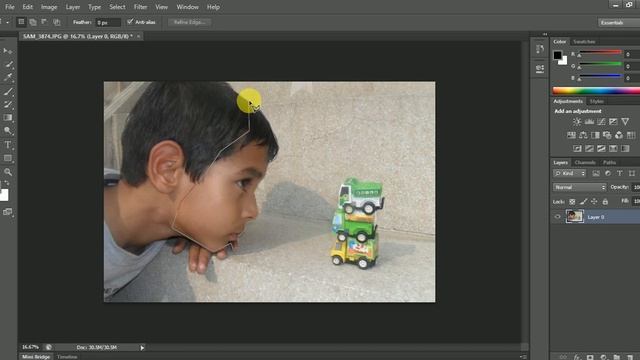Viewport: 640px width, 360px height.
Task: Add a Threshold adjustment
Action: [x=601, y=149]
